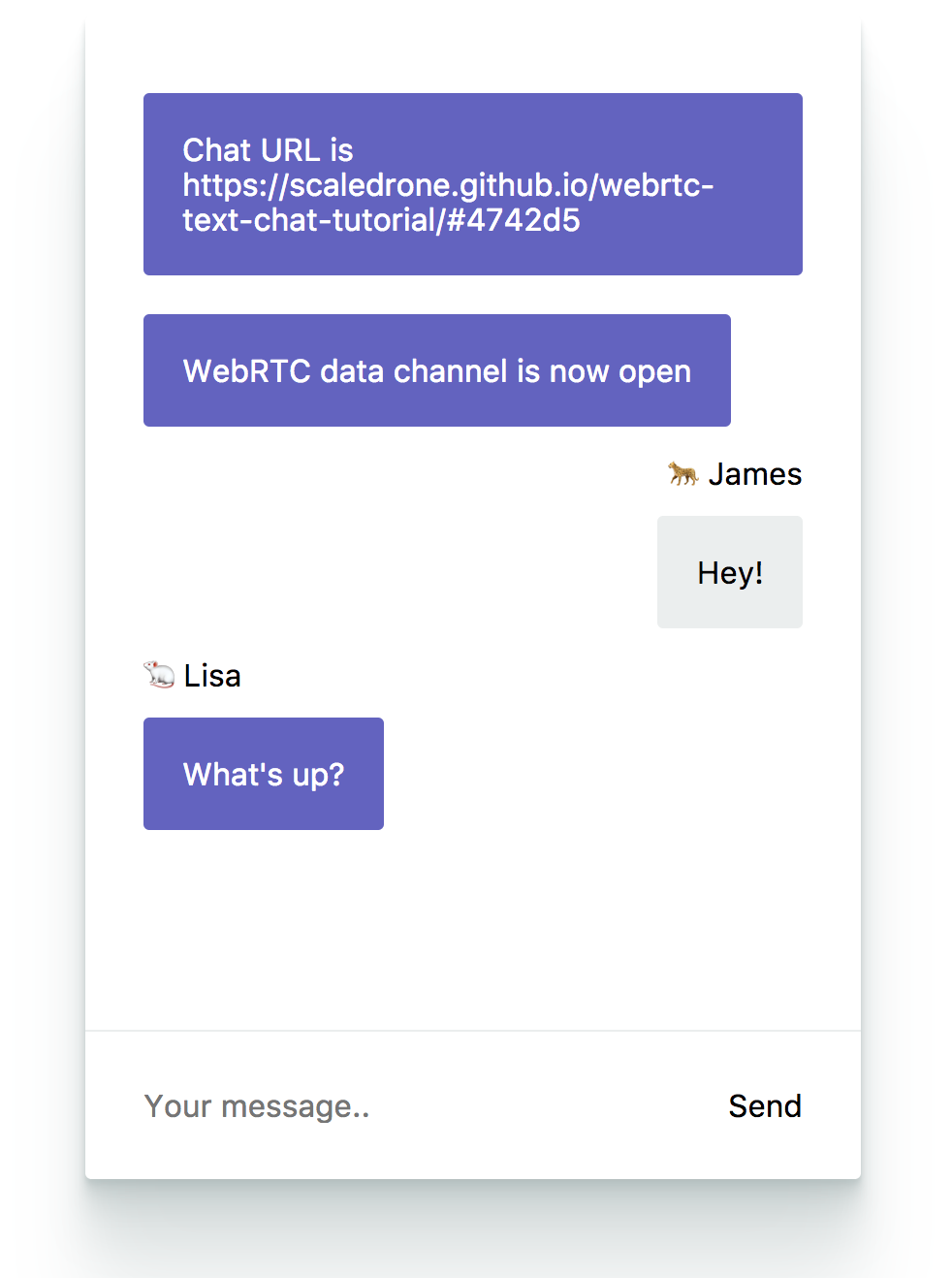This screenshot has width=952, height=1278.
Task: Send the message with the Send button
Action: coord(765,1105)
